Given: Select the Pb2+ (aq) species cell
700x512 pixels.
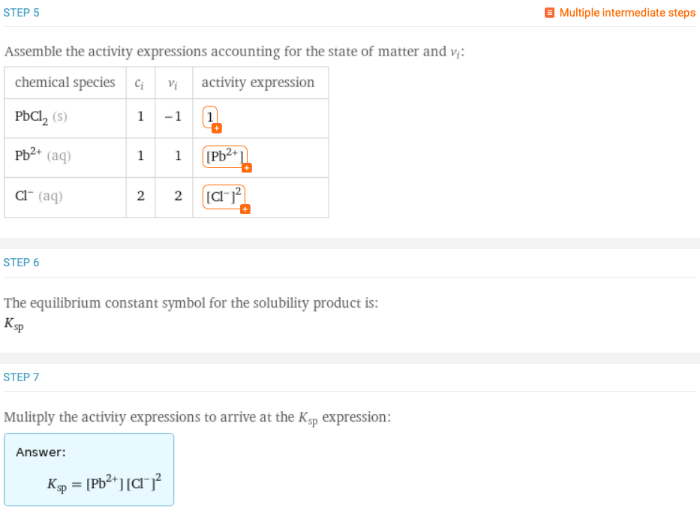Looking at the screenshot, I should click(x=43, y=156).
